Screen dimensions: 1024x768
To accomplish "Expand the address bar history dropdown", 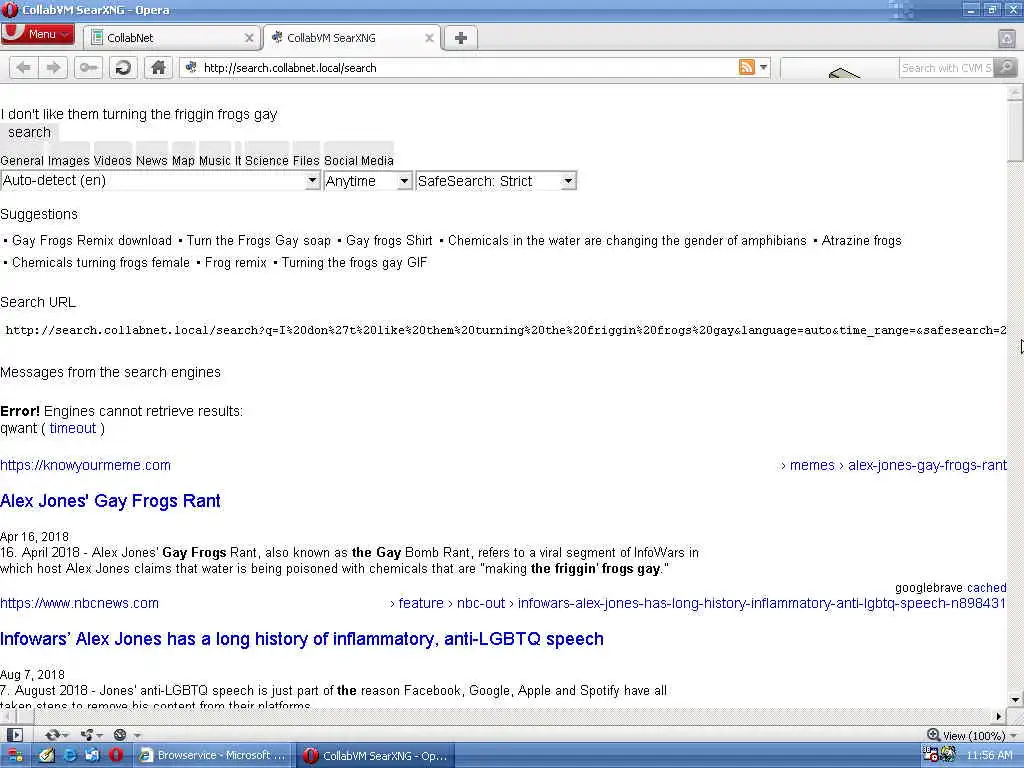I will 763,67.
